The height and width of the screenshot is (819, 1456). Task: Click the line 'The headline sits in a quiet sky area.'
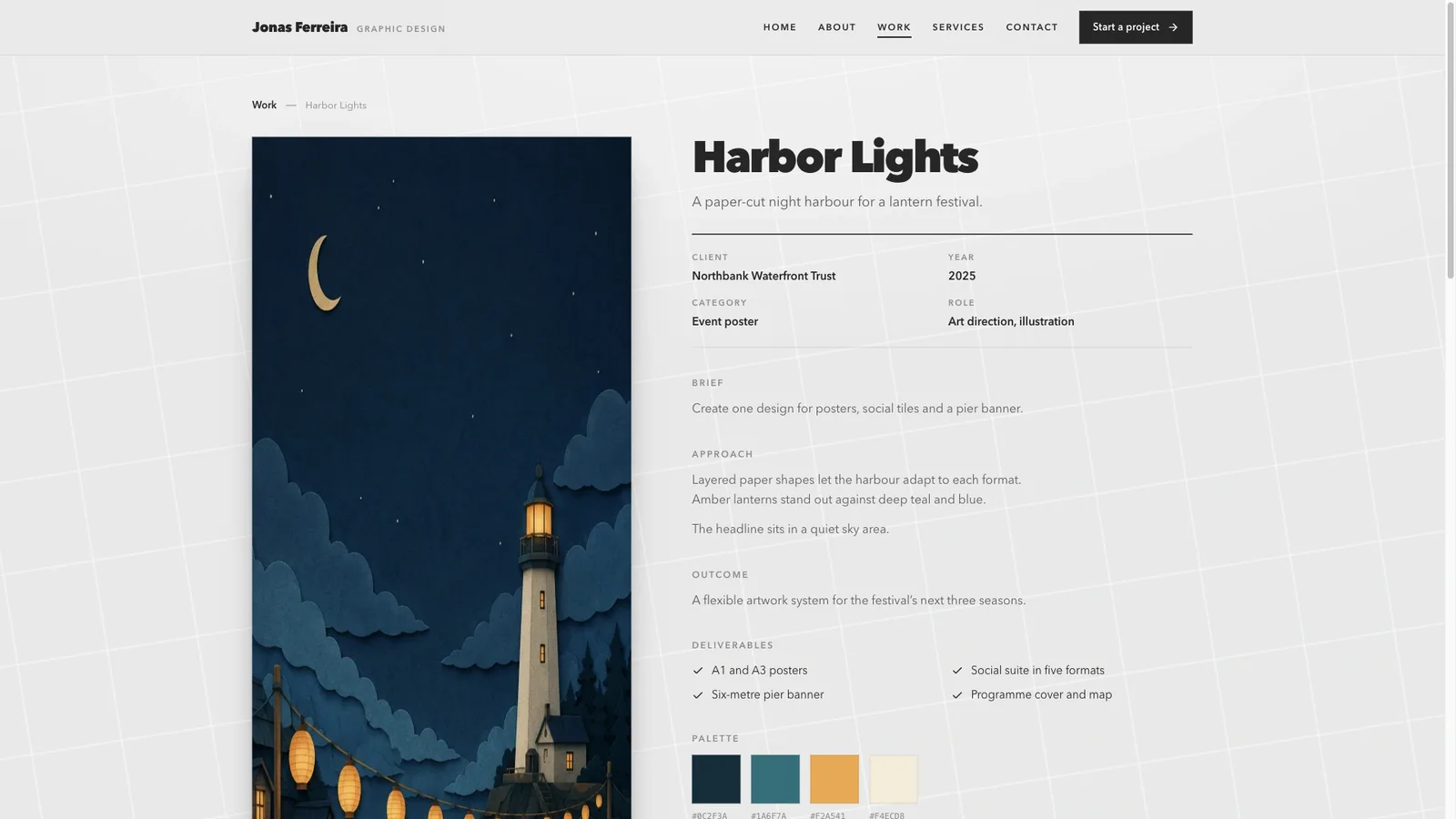790,529
